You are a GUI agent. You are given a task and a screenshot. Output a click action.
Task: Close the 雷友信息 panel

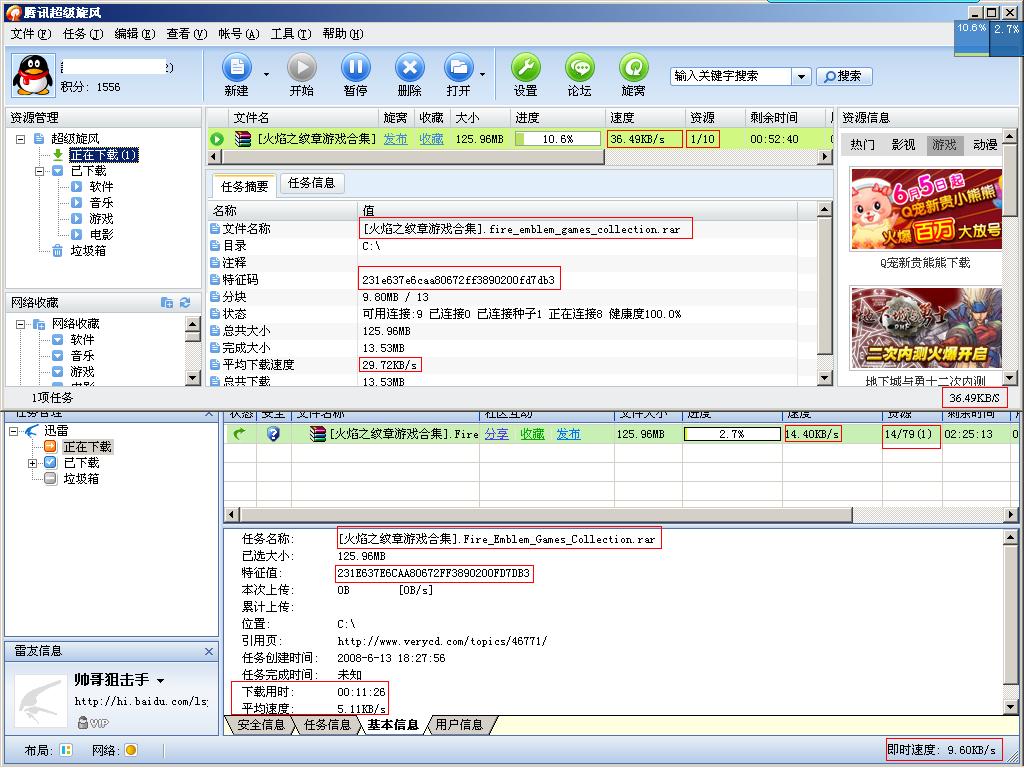208,651
